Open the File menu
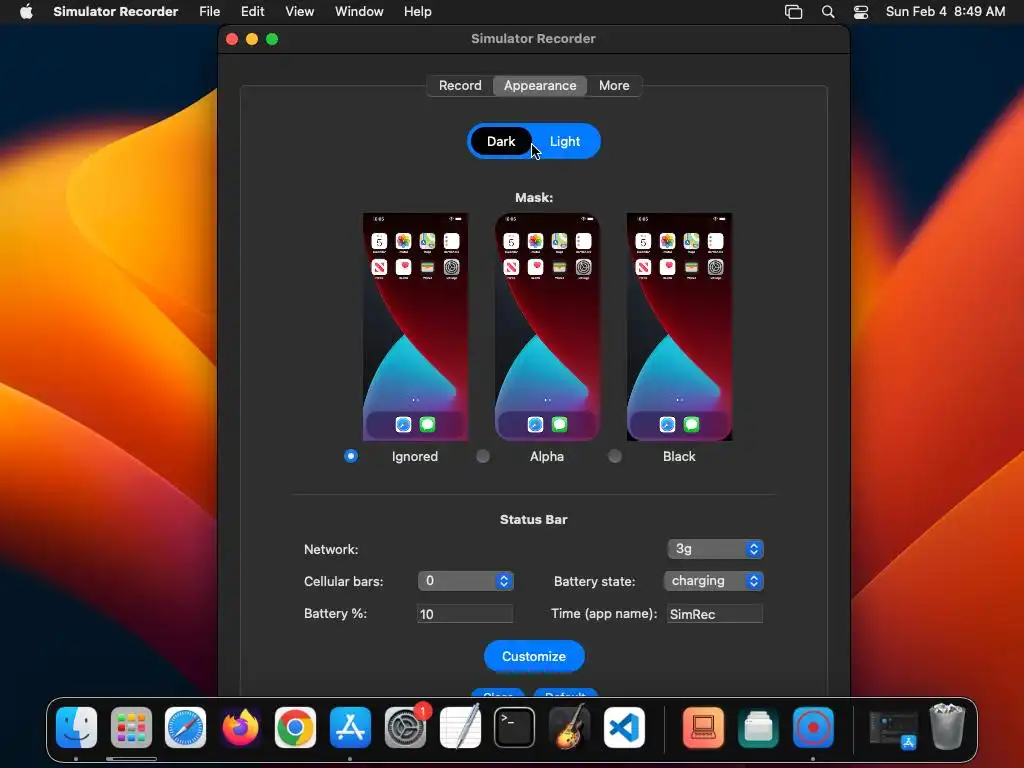The width and height of the screenshot is (1024, 768). coord(210,12)
